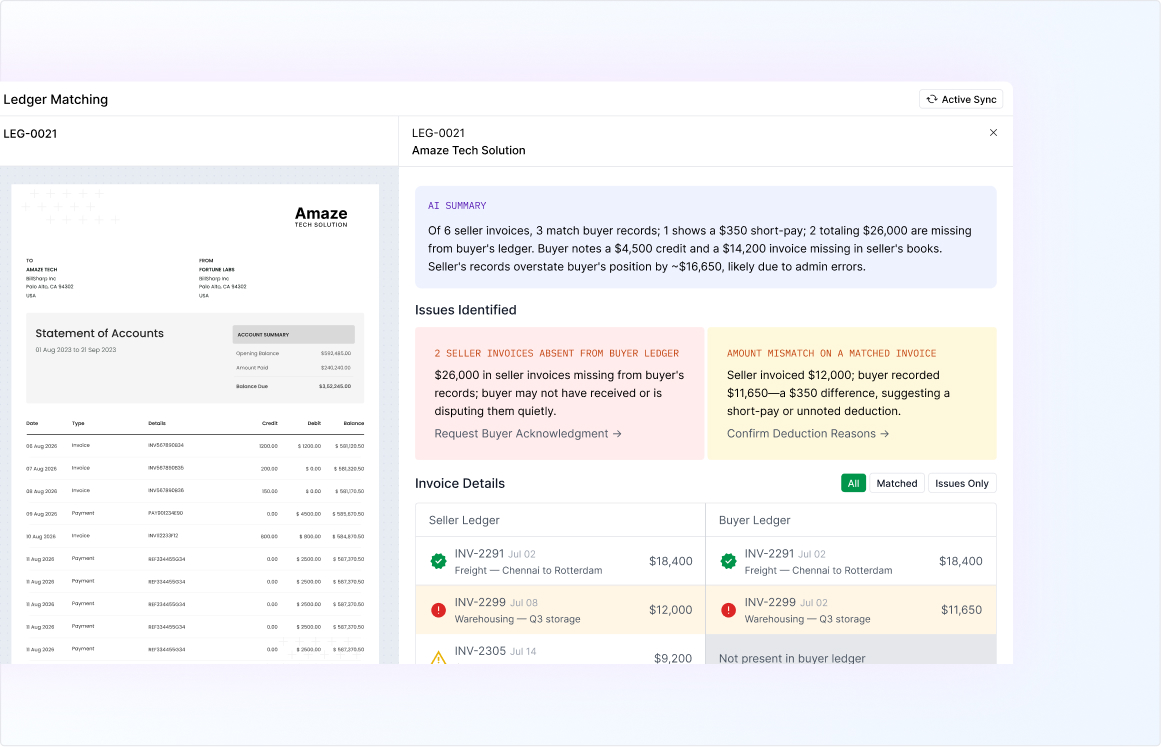The image size is (1161, 747).
Task: Show Issues Only invoices
Action: [x=962, y=483]
